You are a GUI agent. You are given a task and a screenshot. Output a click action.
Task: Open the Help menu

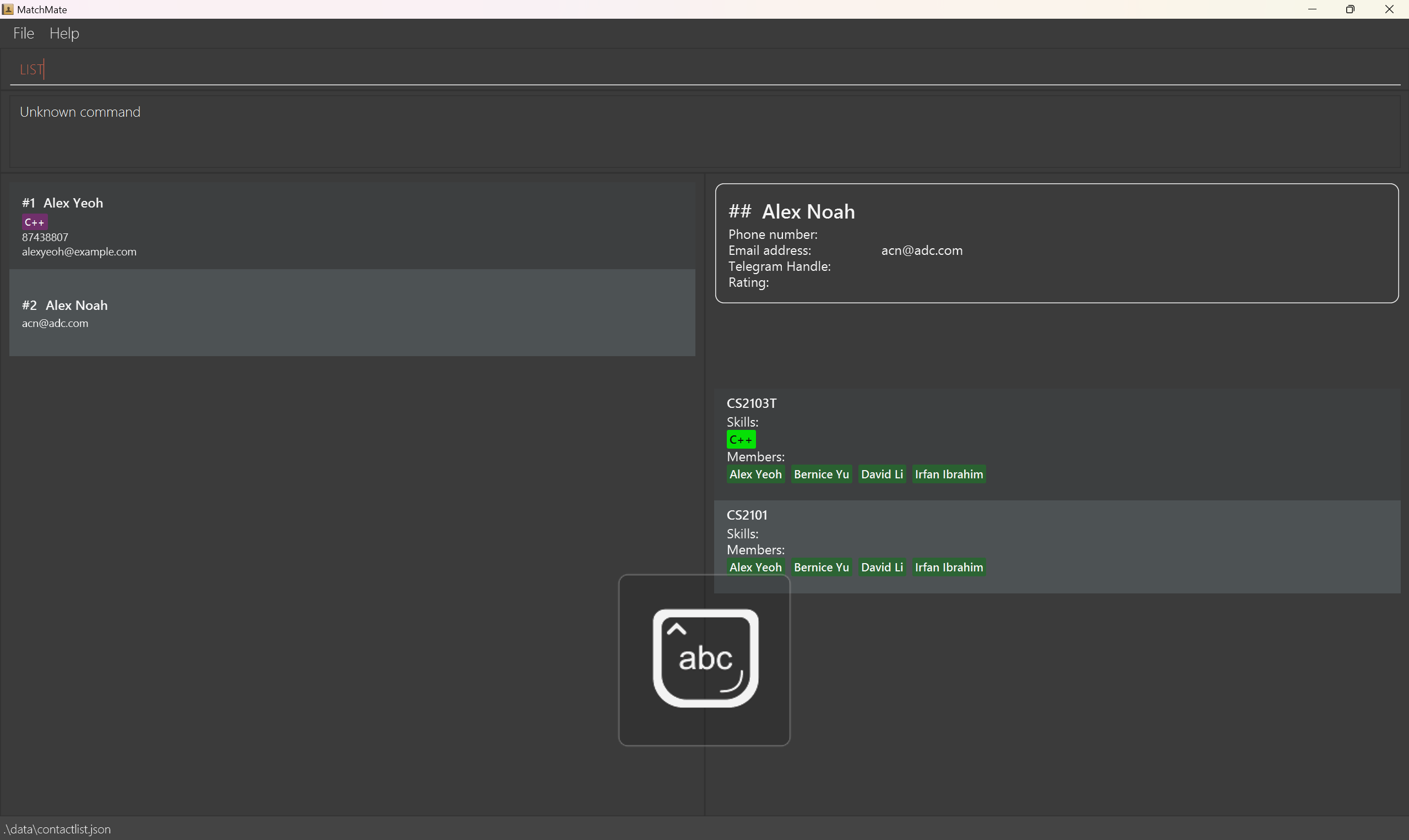(x=64, y=34)
